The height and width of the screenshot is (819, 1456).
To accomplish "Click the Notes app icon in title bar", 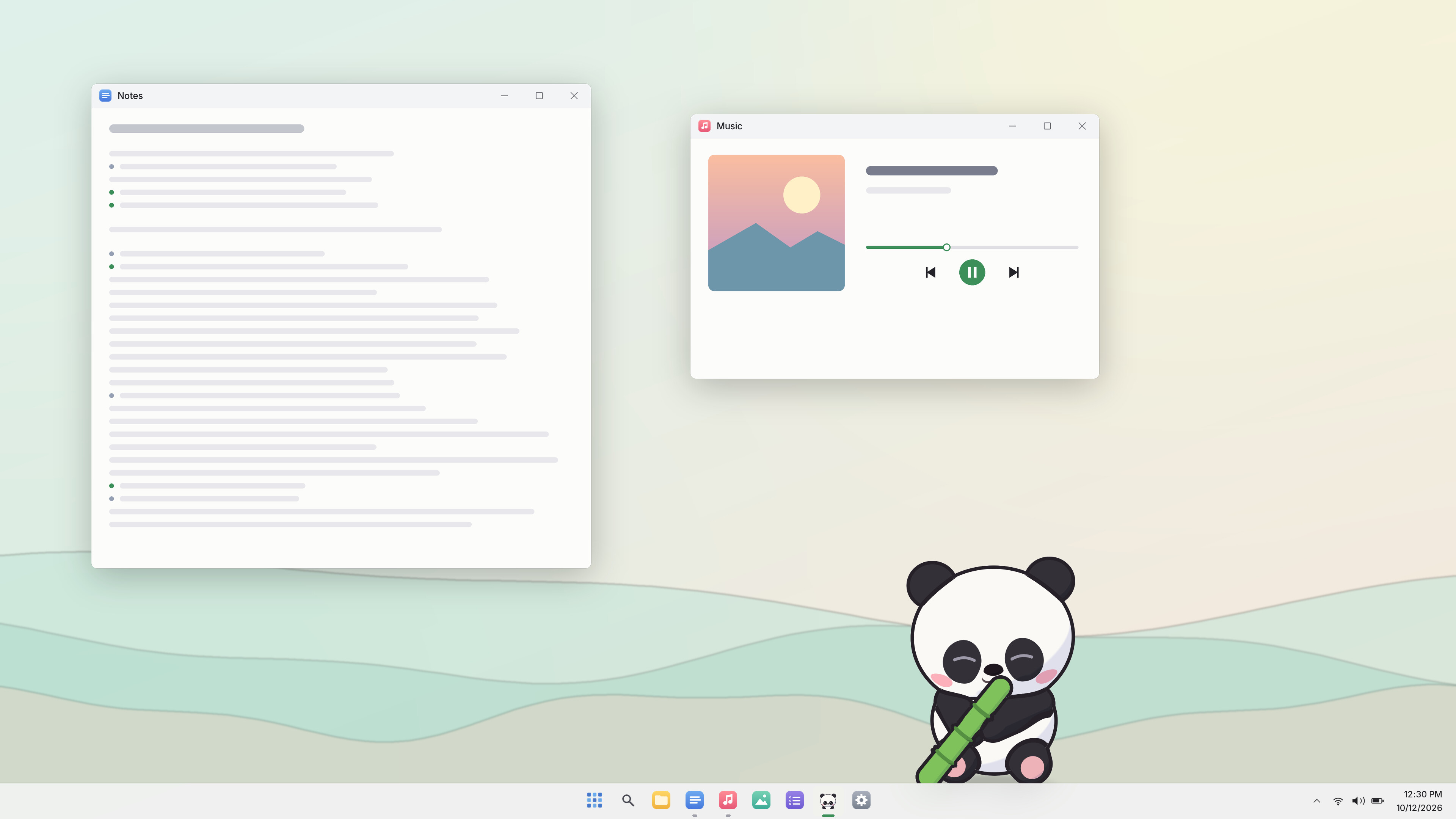I will 105,96.
